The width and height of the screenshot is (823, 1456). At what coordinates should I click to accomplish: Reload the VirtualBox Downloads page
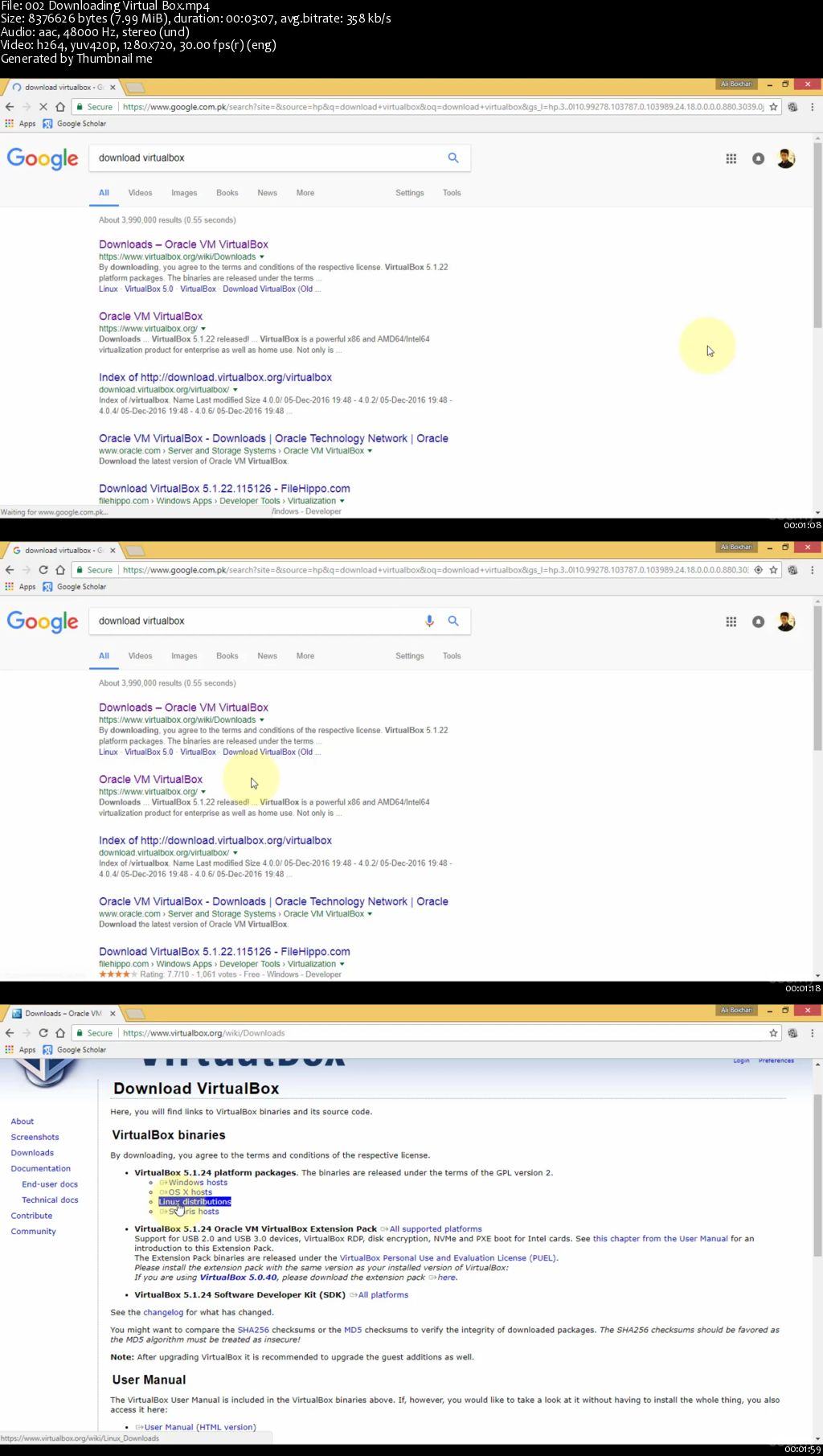click(43, 1032)
